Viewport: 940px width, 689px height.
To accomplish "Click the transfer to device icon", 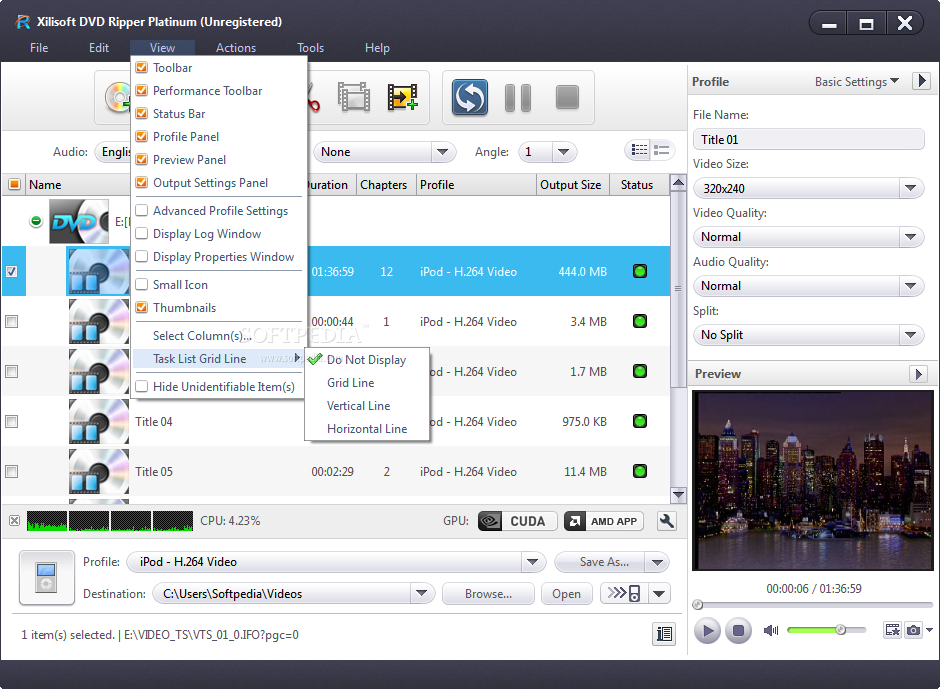I will point(624,594).
